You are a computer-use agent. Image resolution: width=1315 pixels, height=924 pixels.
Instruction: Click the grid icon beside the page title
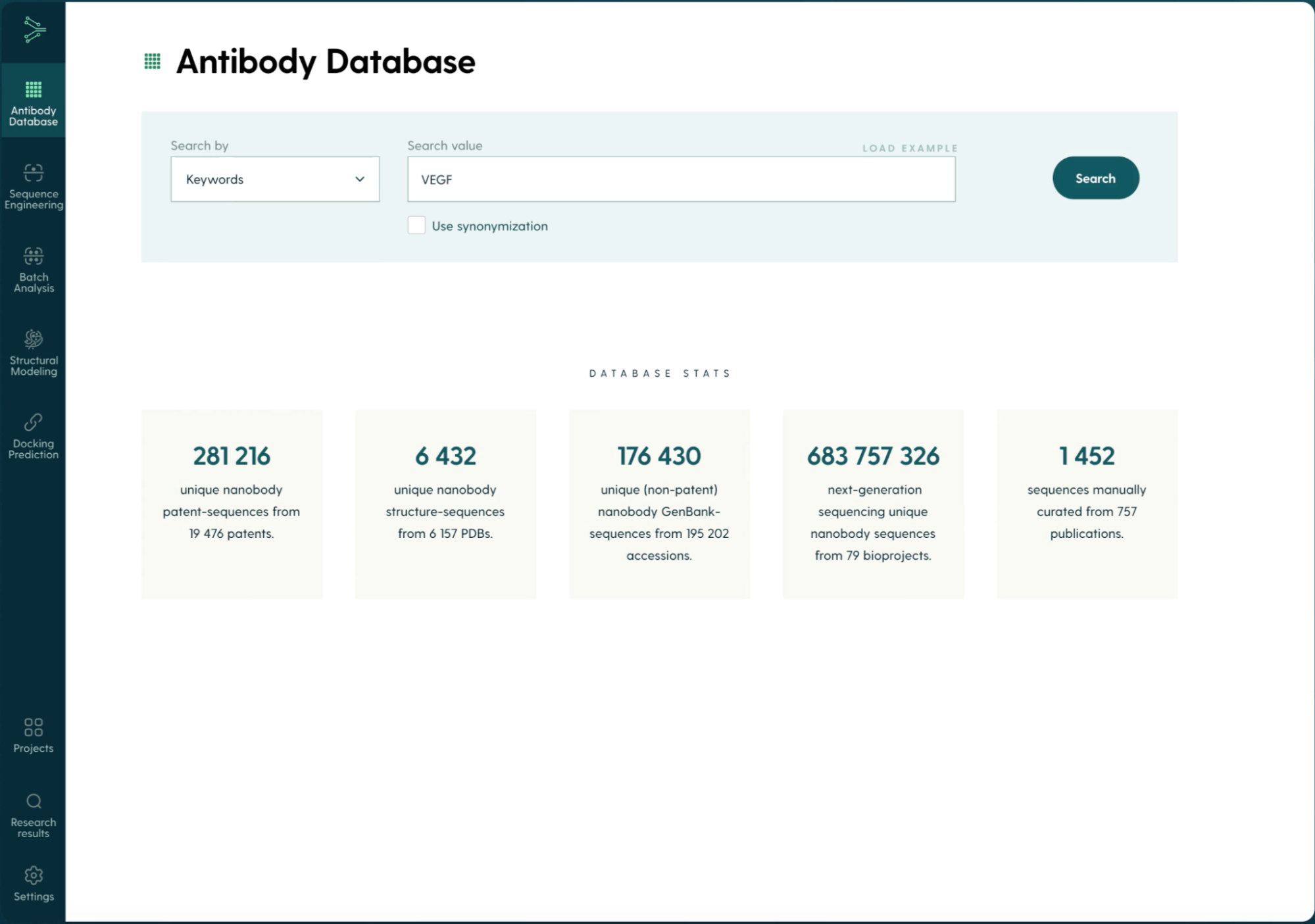coord(153,62)
